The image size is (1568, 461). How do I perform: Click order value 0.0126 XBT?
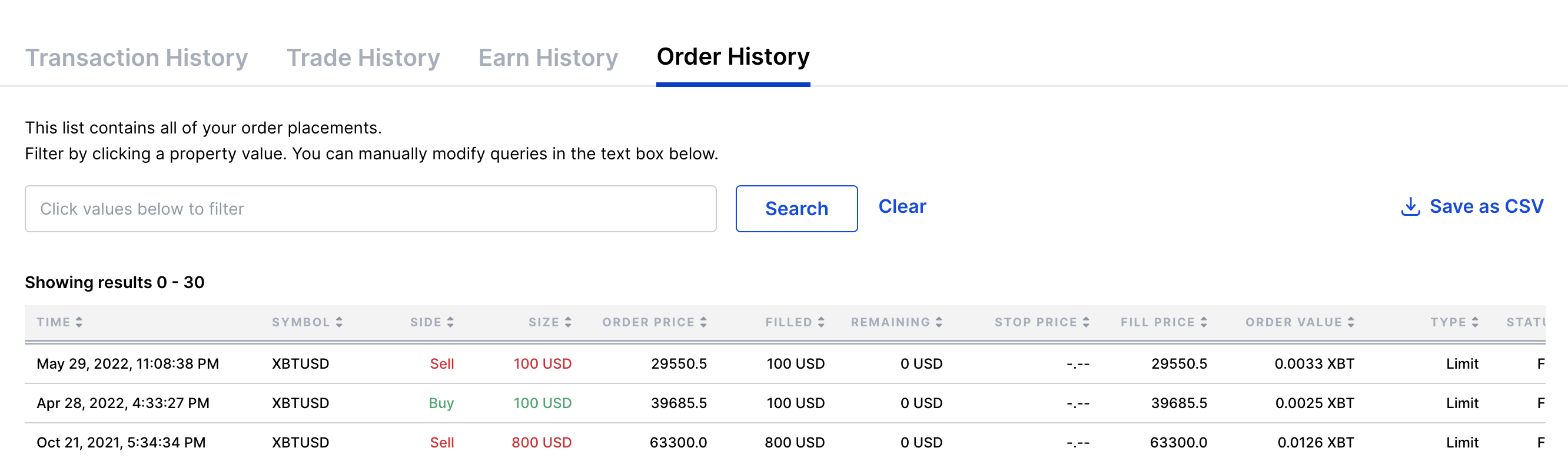(x=1316, y=443)
